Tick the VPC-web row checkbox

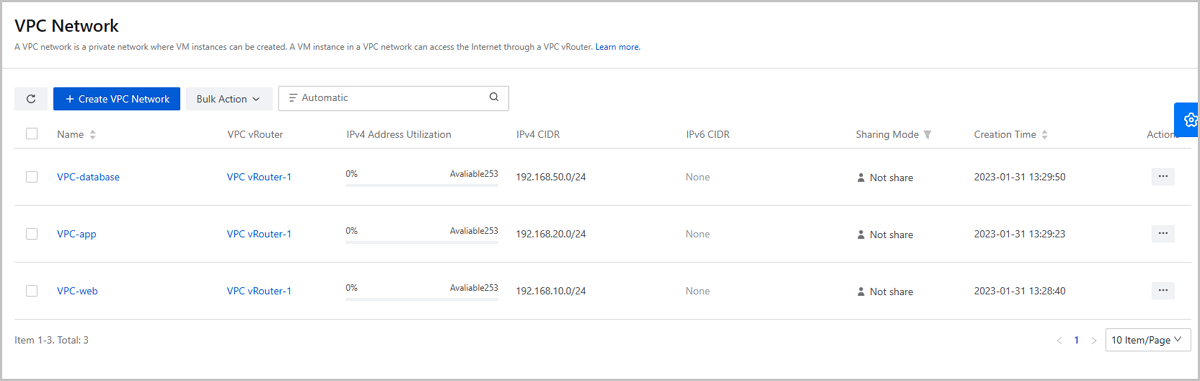(32, 291)
